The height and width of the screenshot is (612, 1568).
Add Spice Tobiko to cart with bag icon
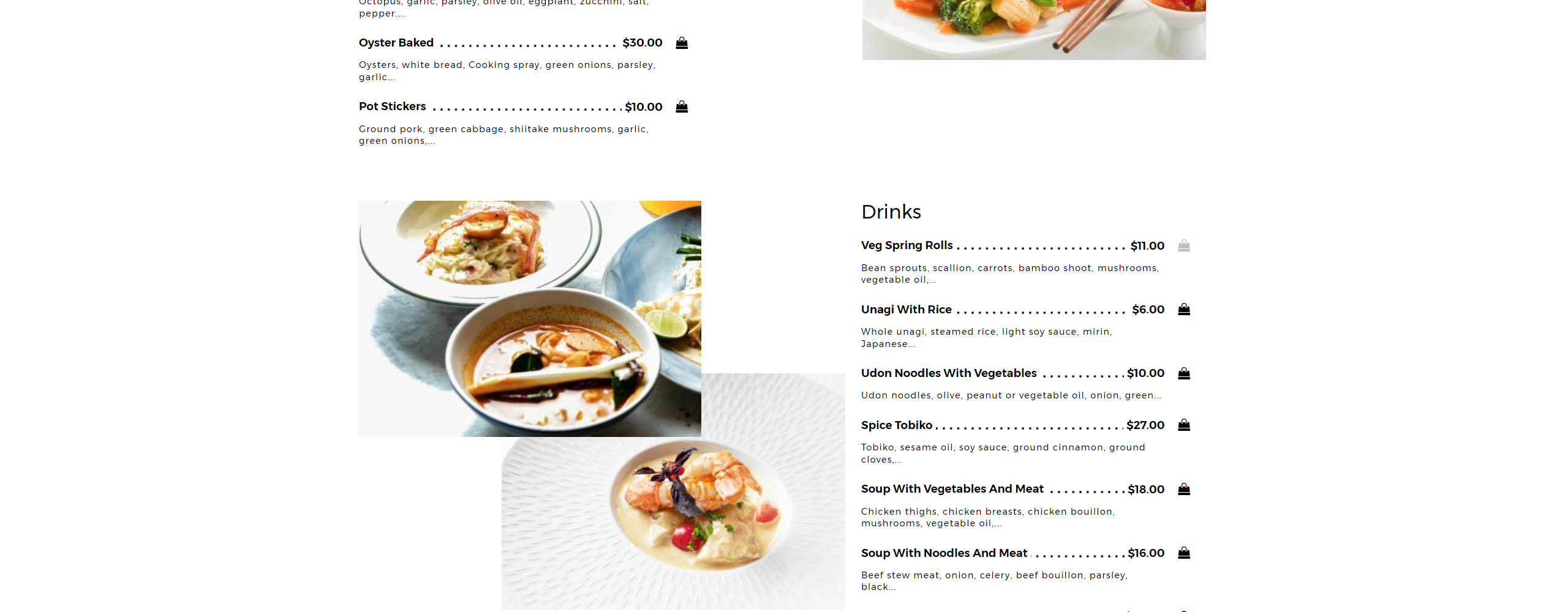[1184, 425]
